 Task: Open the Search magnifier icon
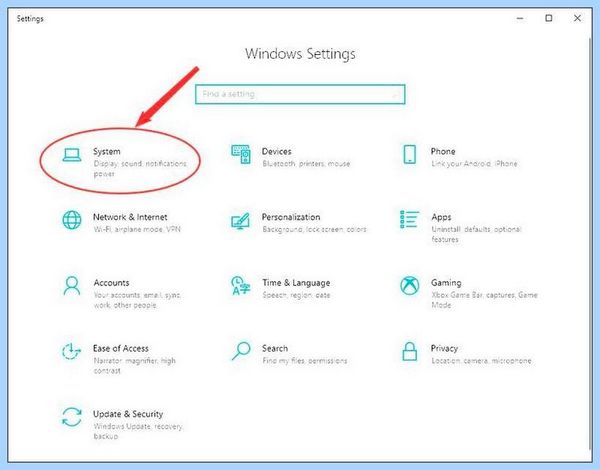[x=241, y=351]
